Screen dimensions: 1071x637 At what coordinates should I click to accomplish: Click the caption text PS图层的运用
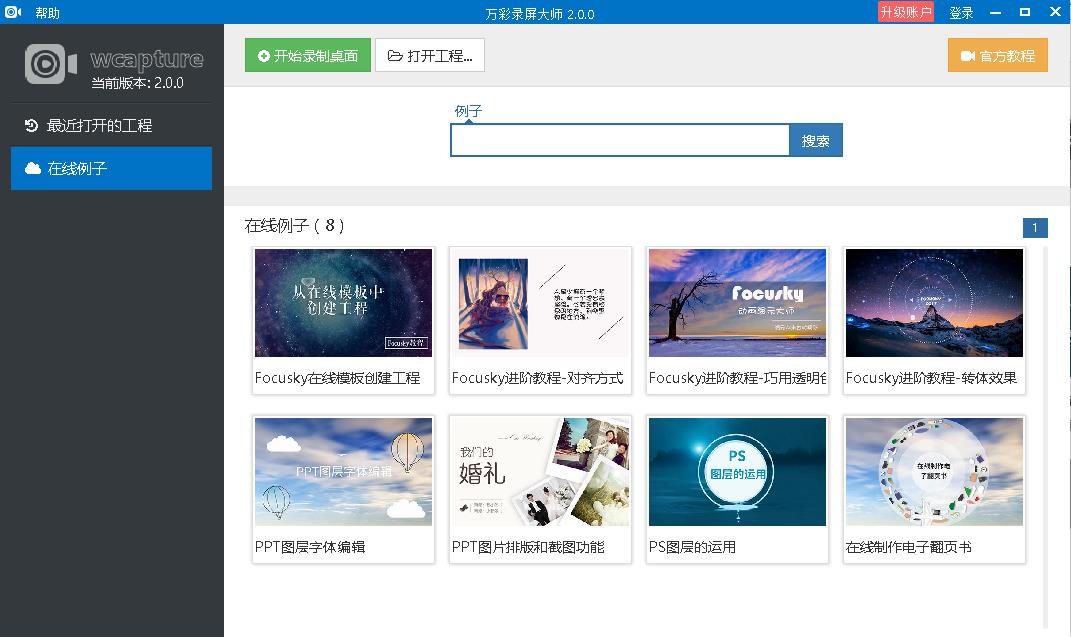point(692,547)
